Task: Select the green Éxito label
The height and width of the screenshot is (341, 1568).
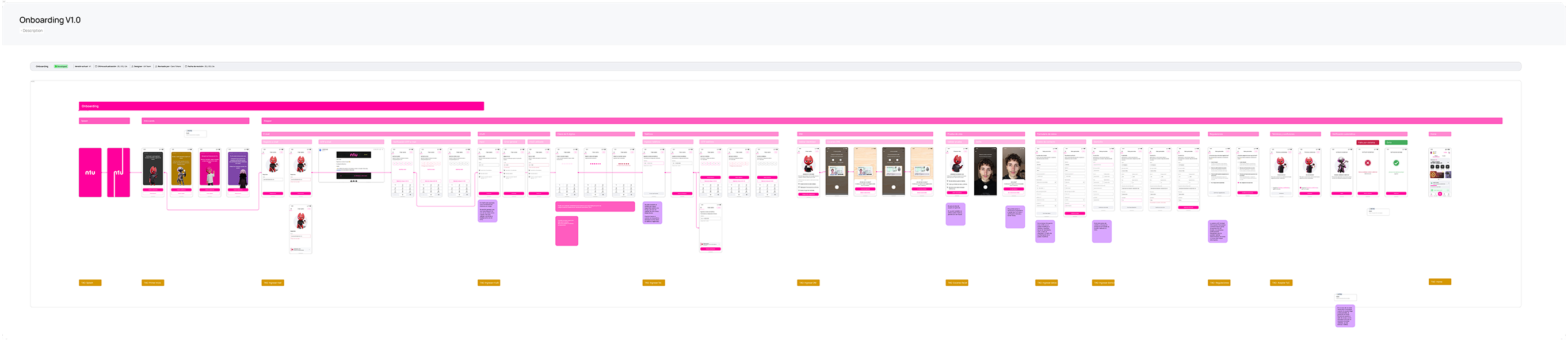Action: click(1396, 142)
